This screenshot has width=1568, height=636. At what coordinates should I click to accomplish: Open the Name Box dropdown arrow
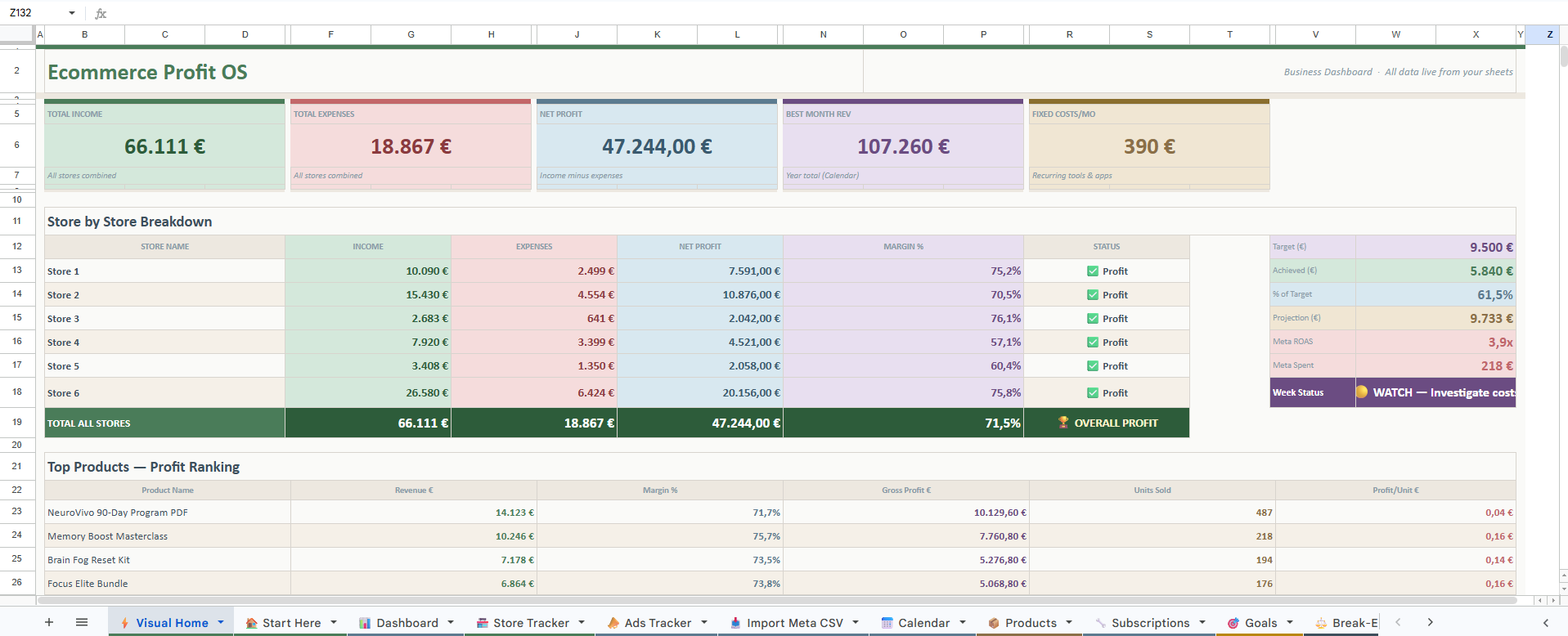(72, 13)
